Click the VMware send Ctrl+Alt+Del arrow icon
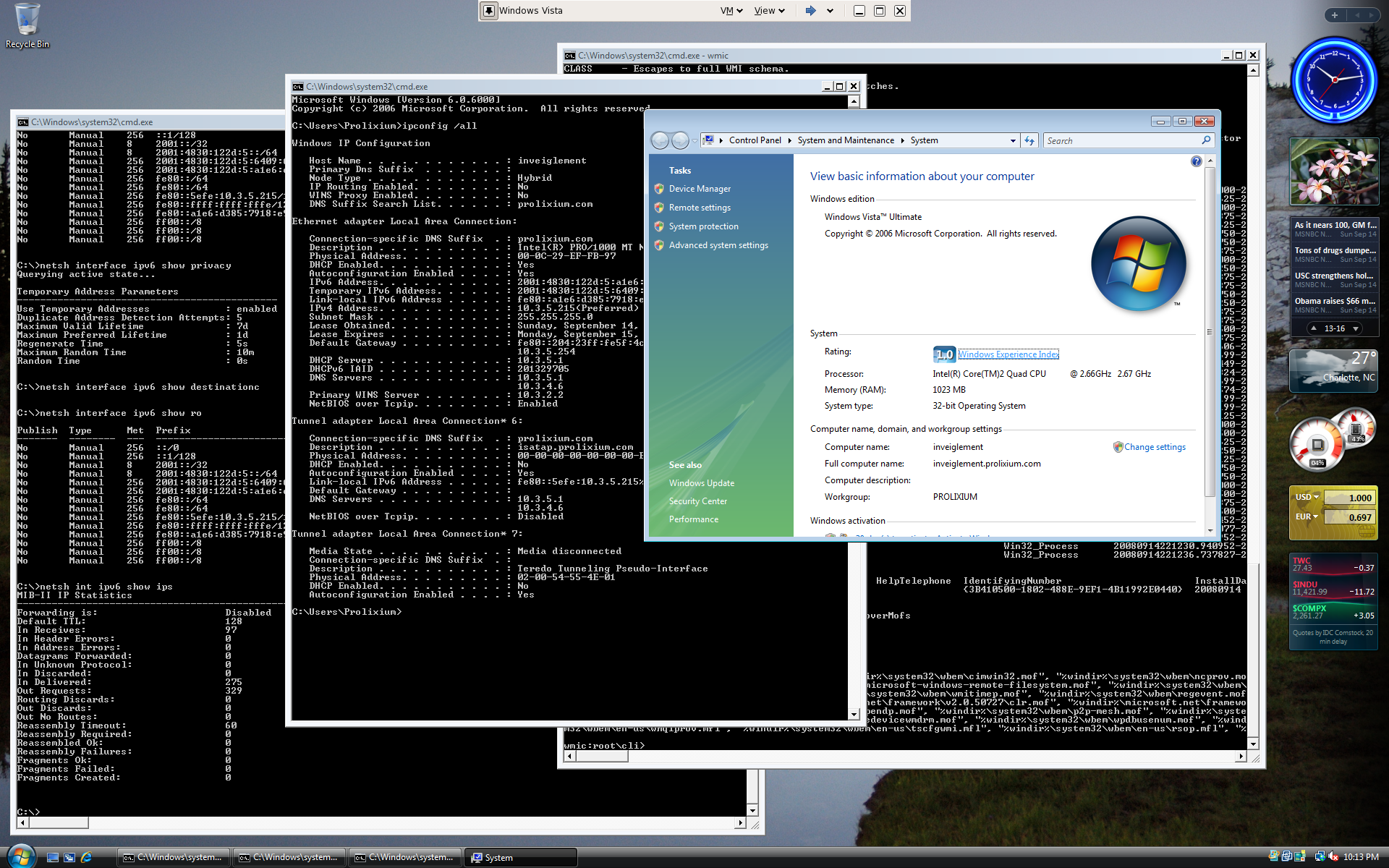Viewport: 1389px width, 868px height. (x=811, y=11)
